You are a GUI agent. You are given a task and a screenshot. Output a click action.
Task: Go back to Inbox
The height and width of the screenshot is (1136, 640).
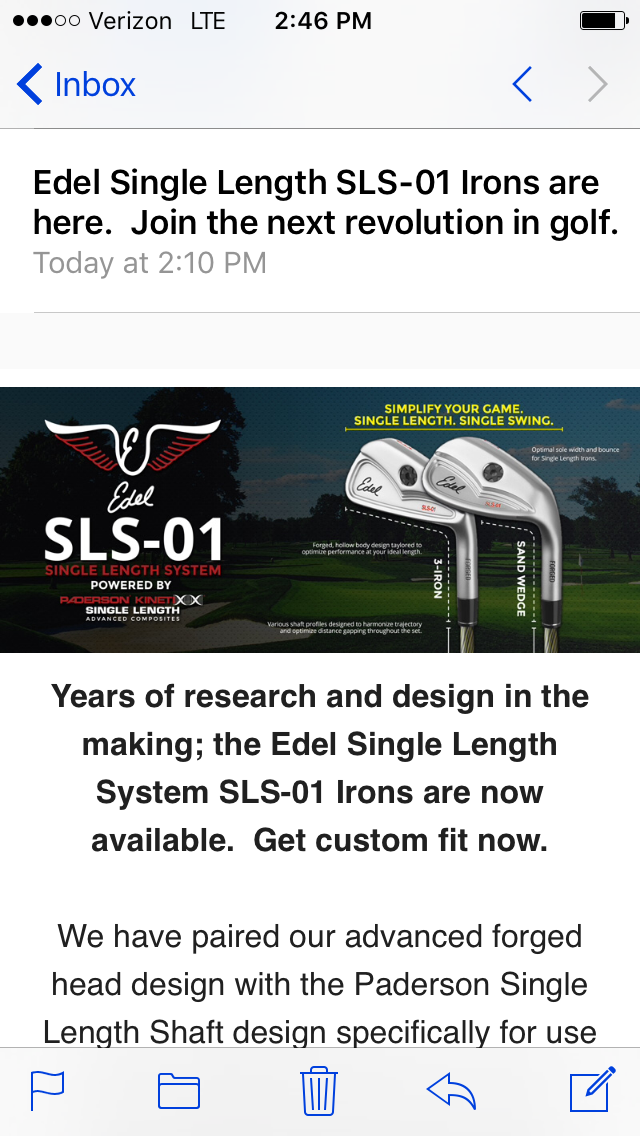(77, 85)
